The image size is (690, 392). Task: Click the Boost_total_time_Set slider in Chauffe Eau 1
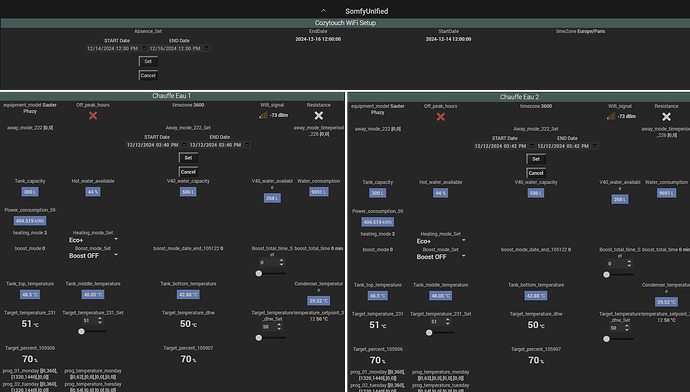click(x=272, y=273)
